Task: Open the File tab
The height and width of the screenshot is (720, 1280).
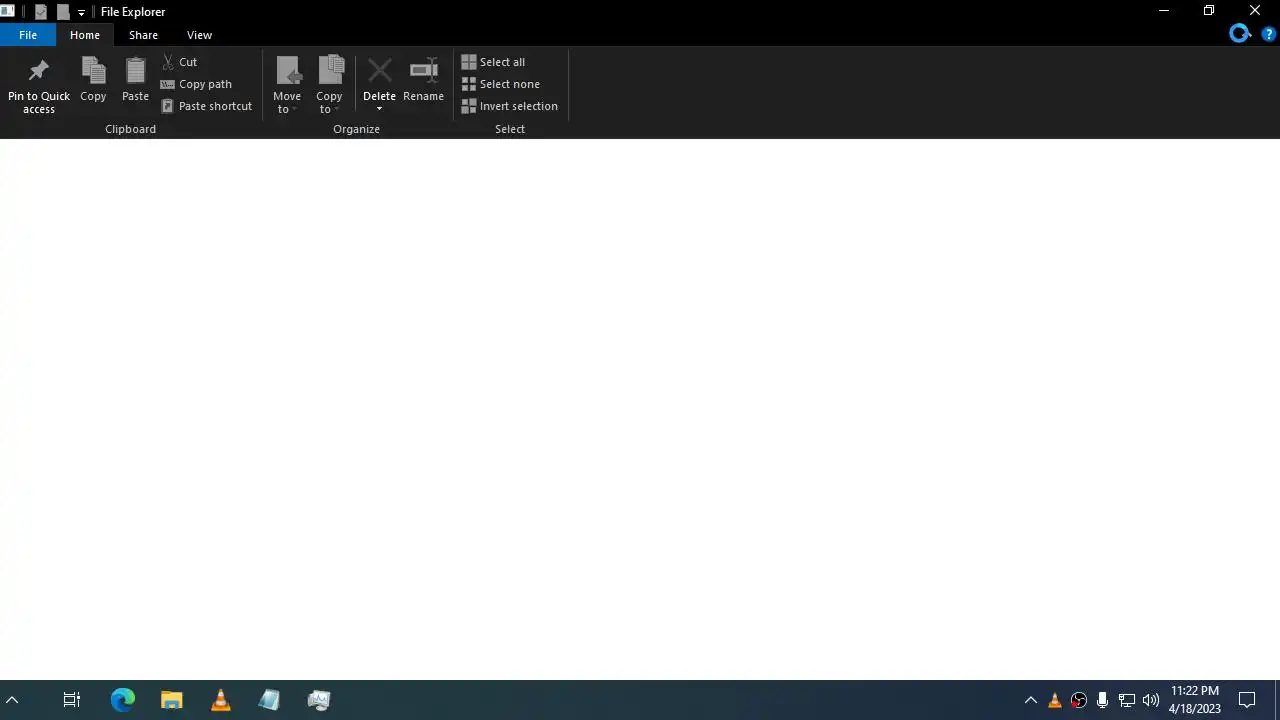Action: 28,35
